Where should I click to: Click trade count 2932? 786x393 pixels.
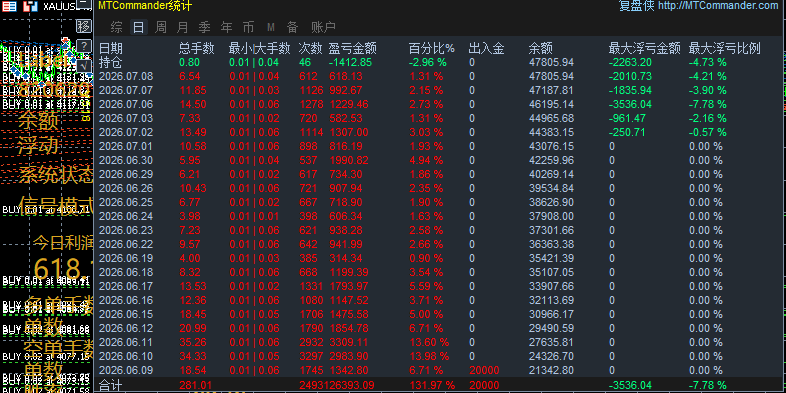pyautogui.click(x=311, y=342)
